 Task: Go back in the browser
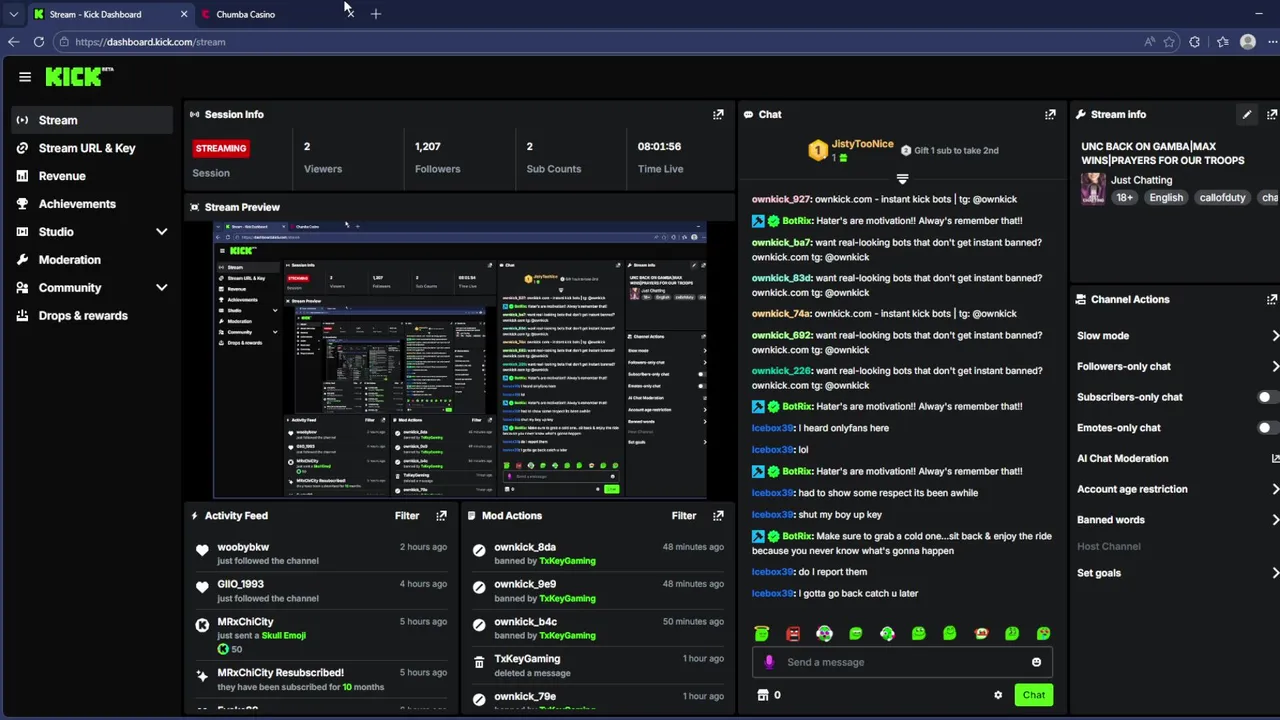click(13, 42)
